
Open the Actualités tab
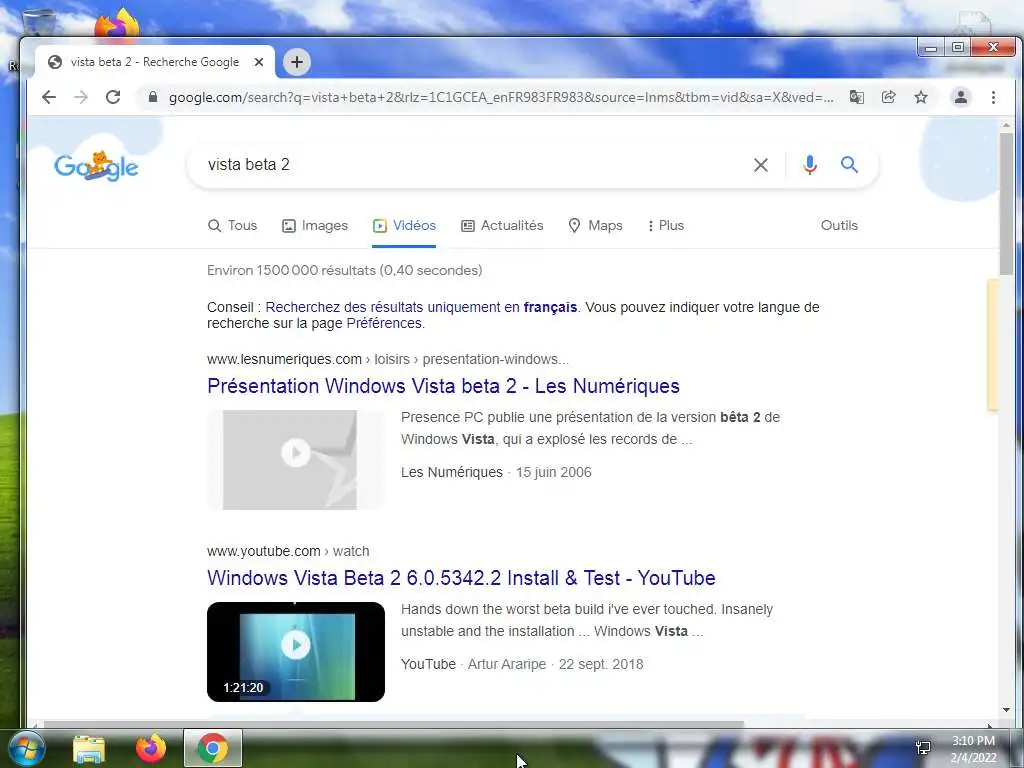[x=502, y=225]
